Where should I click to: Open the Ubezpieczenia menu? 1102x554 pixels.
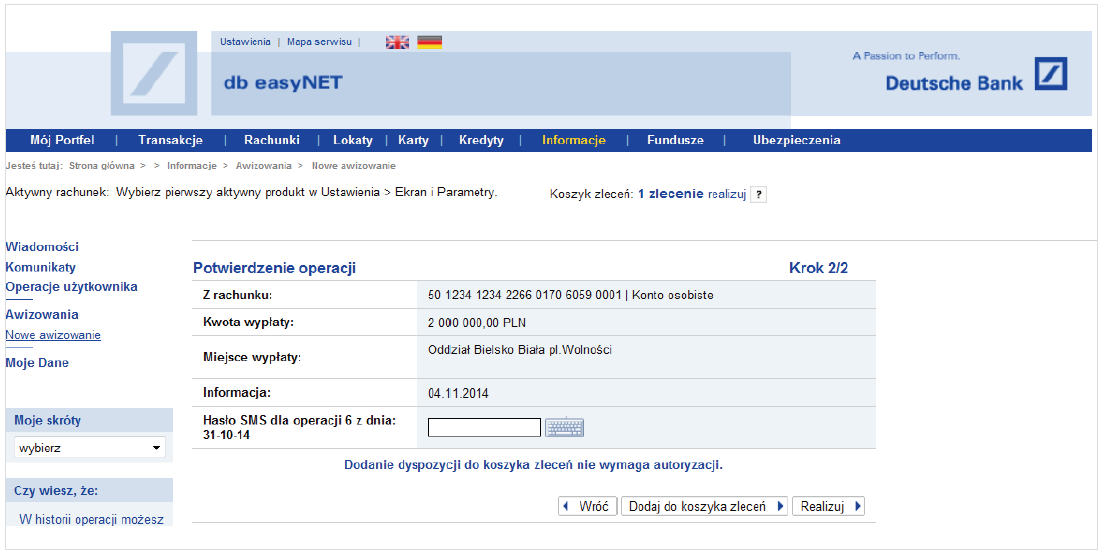pos(796,140)
